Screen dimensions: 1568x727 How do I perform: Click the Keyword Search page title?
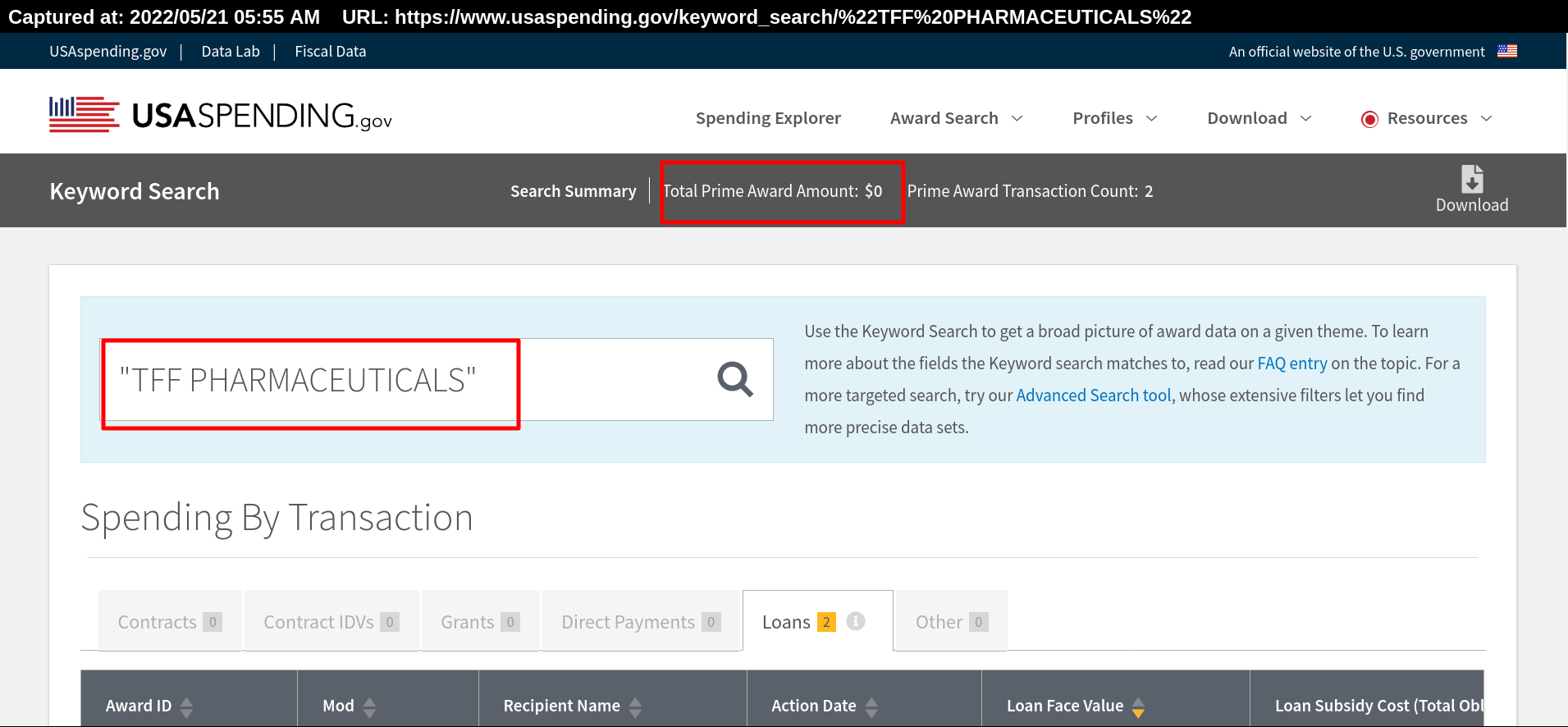coord(135,191)
